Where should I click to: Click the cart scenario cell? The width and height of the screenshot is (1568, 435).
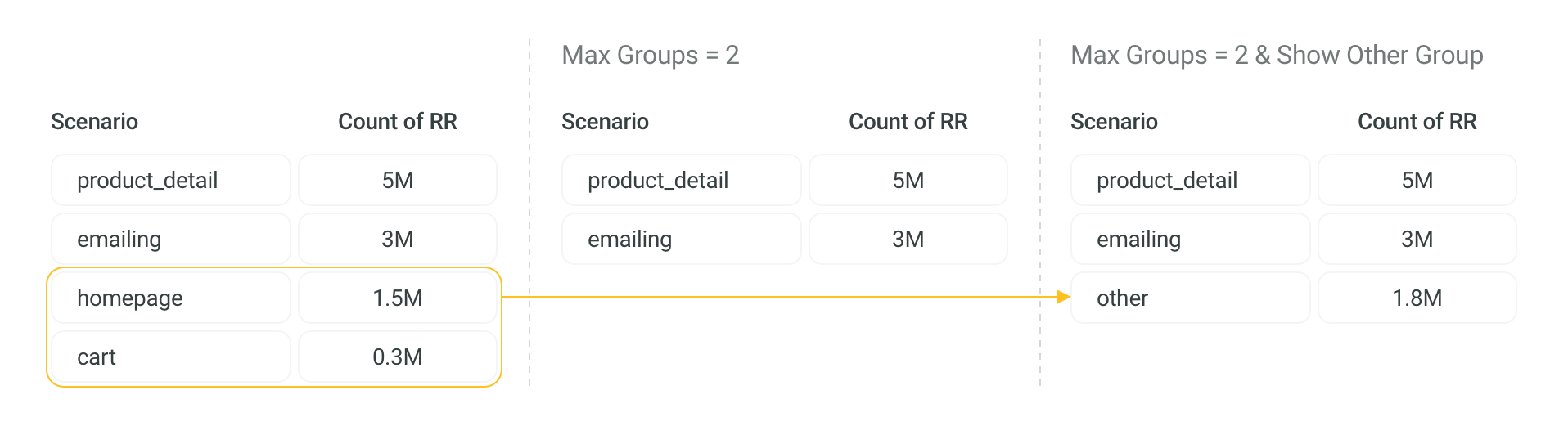(171, 357)
